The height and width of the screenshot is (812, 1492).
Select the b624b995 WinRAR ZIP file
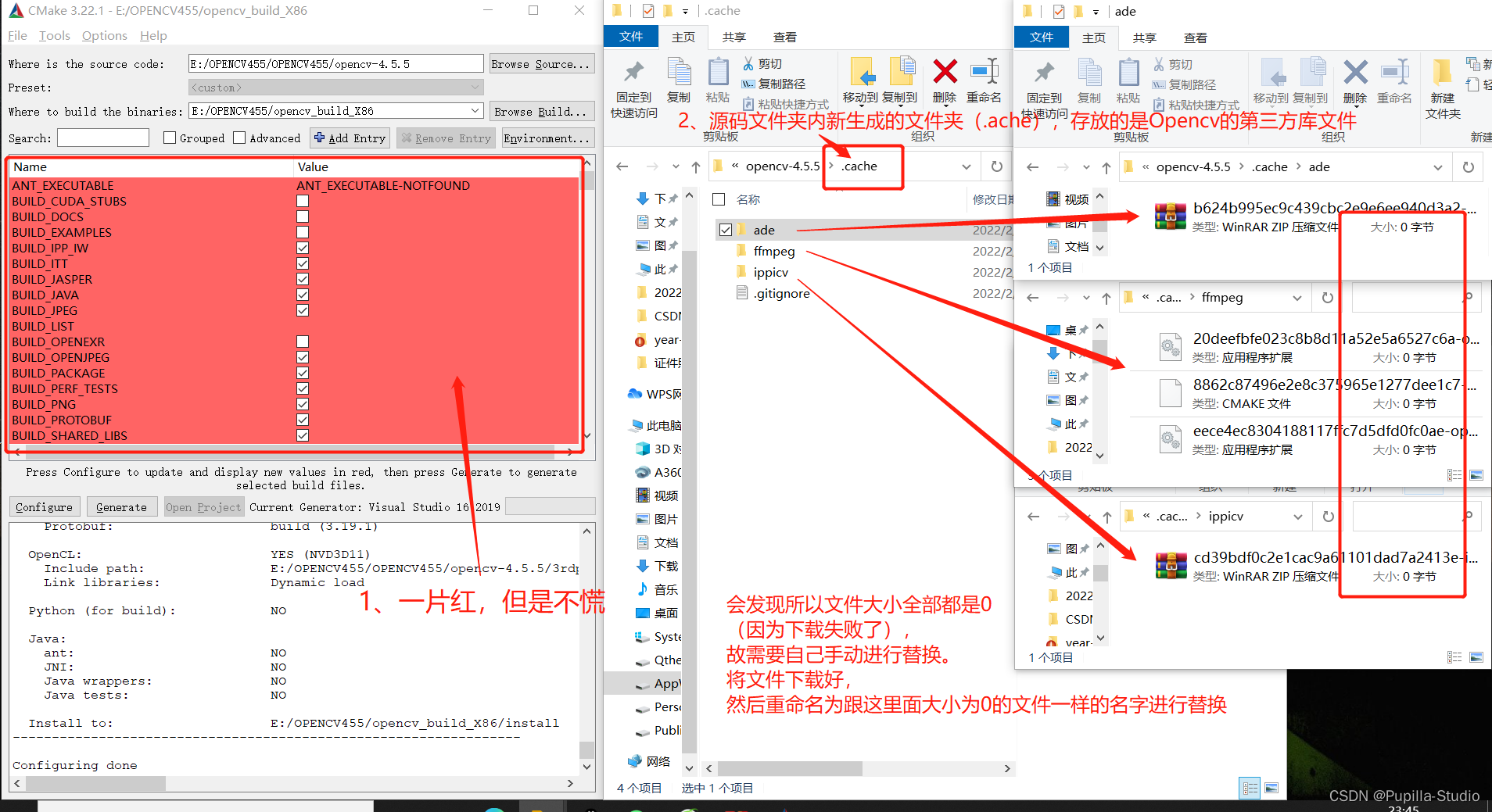click(x=1315, y=216)
